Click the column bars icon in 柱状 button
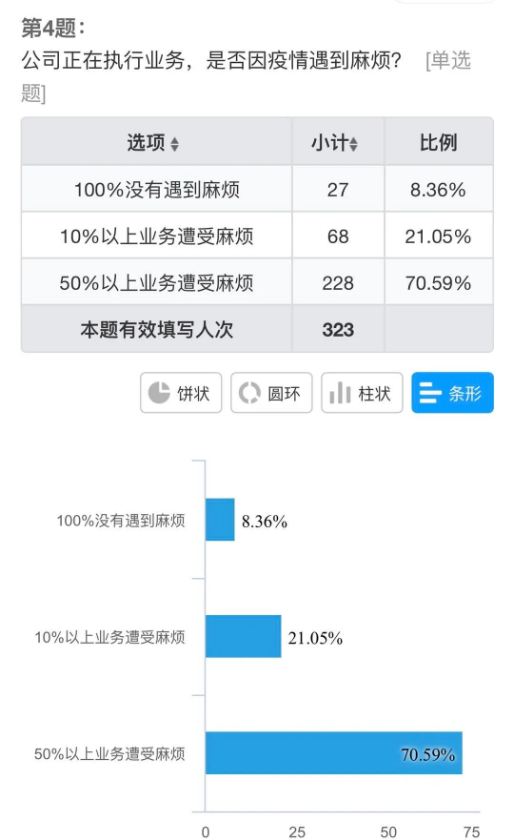The height and width of the screenshot is (840, 514). click(340, 393)
